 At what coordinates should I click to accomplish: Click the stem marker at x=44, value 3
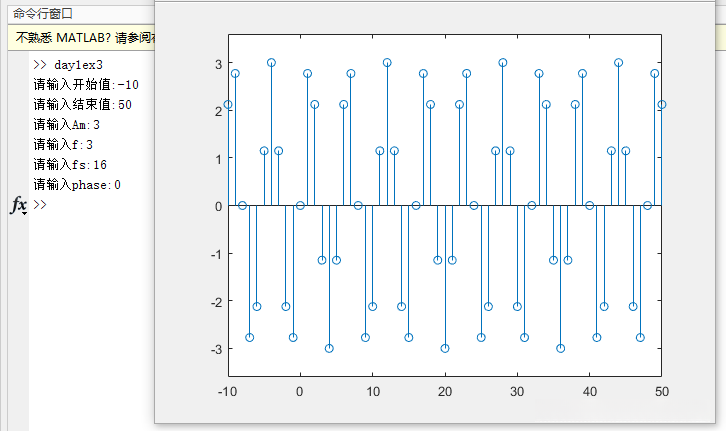tap(618, 62)
